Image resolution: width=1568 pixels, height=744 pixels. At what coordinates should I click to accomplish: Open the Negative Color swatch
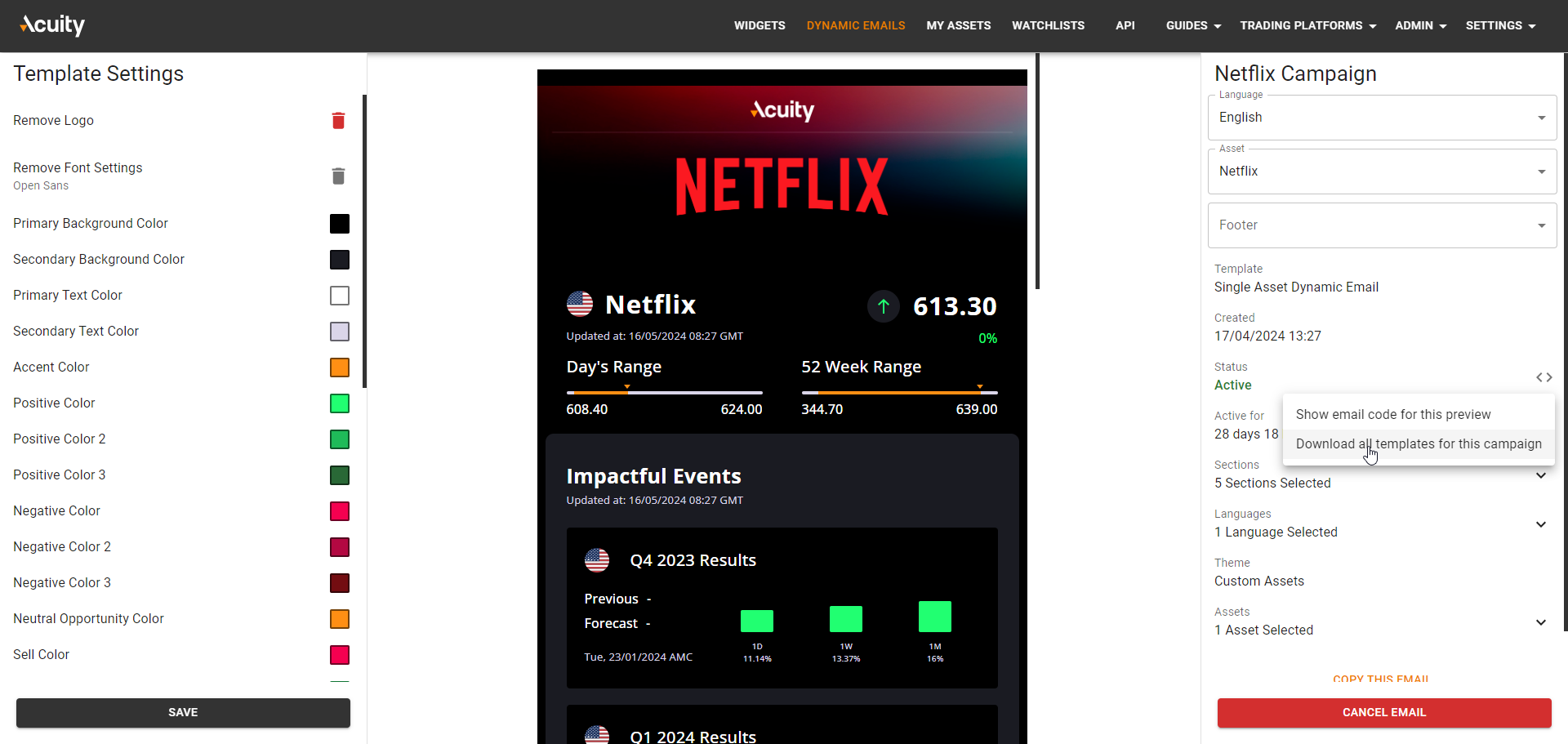[x=340, y=511]
